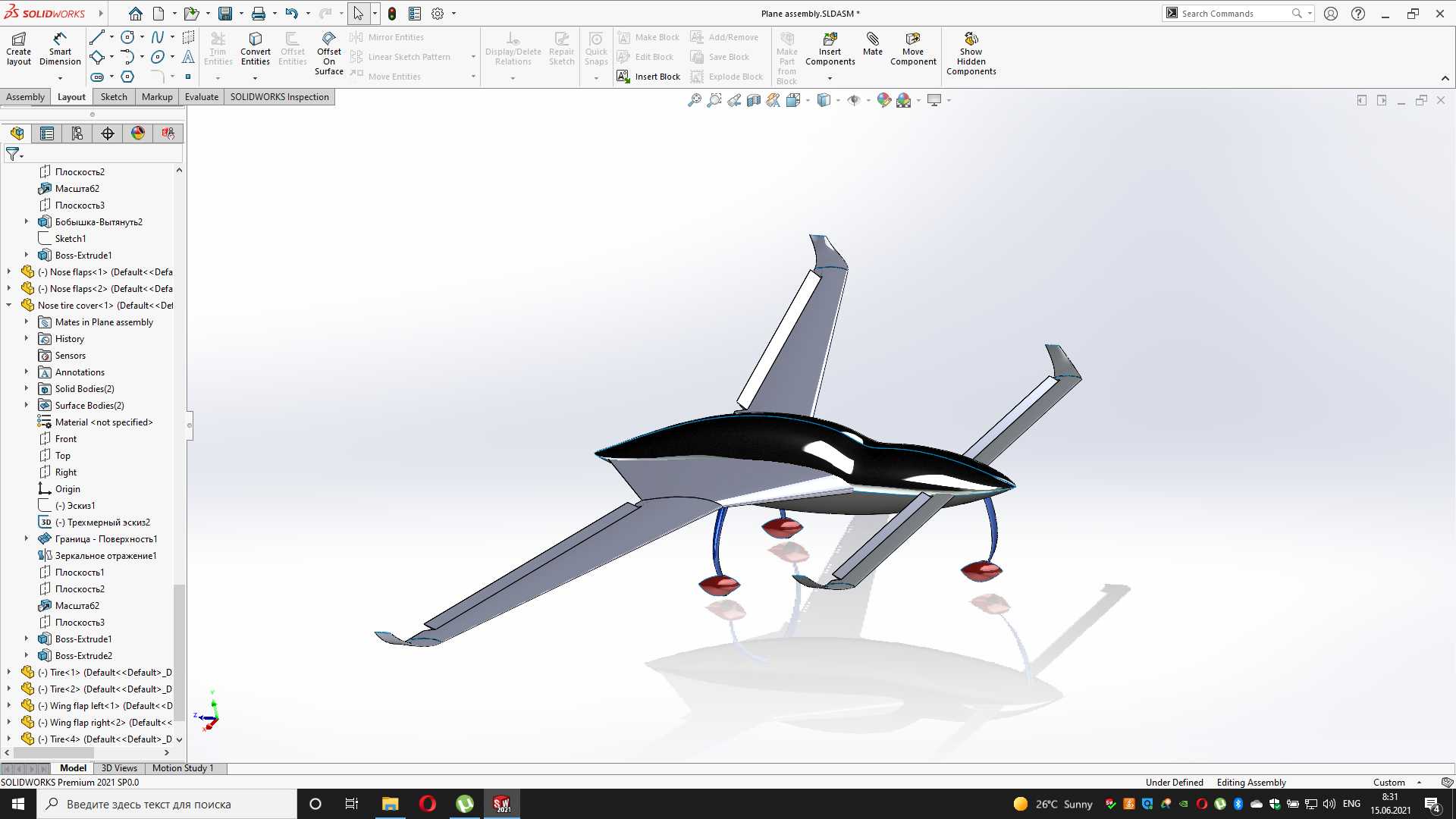Select the Straight Slot tool
Image resolution: width=1456 pixels, height=819 pixels.
(x=97, y=77)
